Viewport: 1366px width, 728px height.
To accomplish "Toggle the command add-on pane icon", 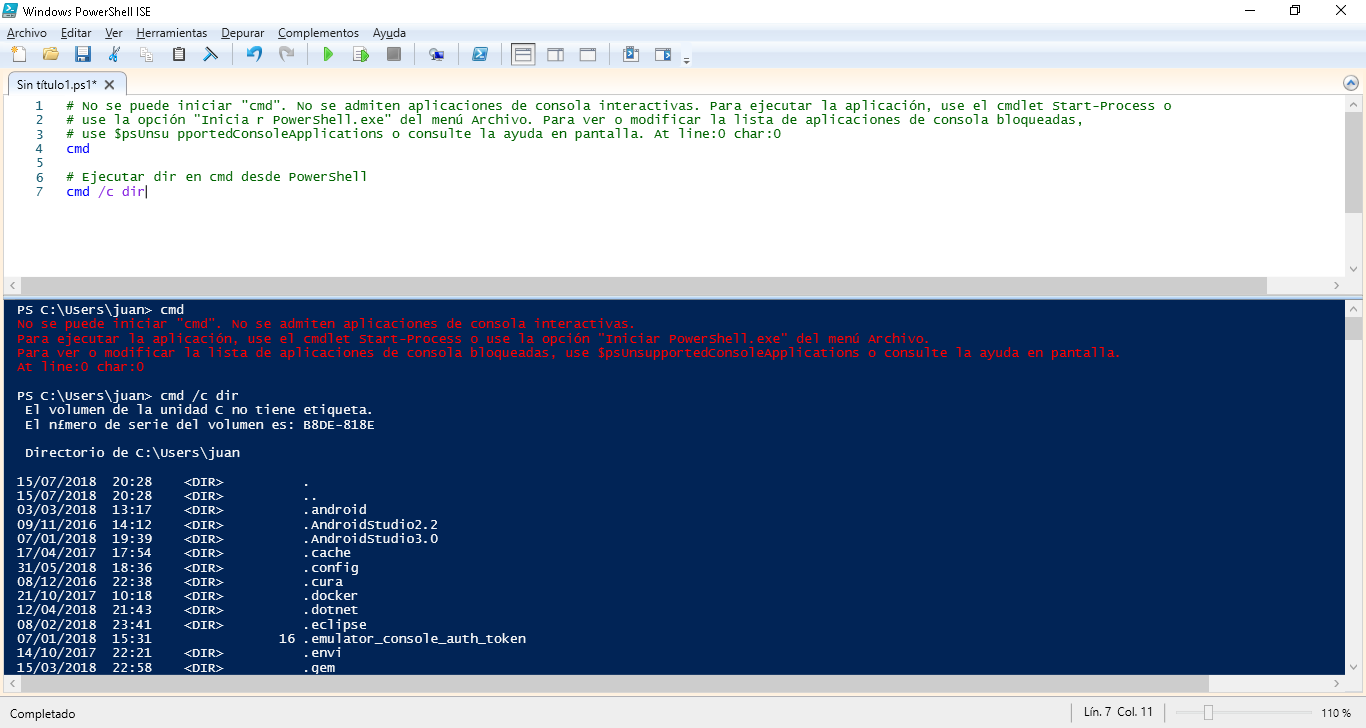I will click(663, 54).
